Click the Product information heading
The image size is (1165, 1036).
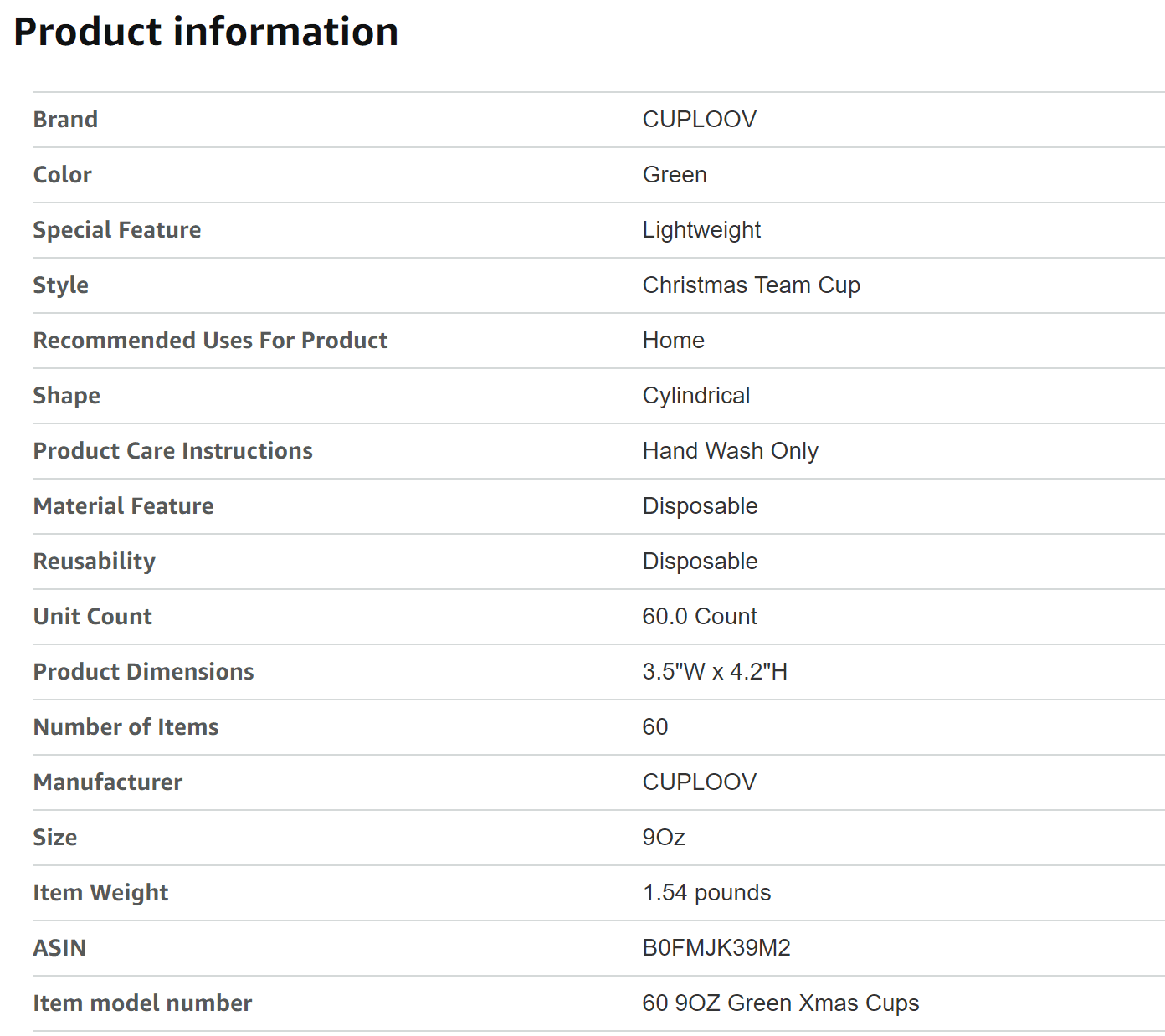tap(206, 33)
